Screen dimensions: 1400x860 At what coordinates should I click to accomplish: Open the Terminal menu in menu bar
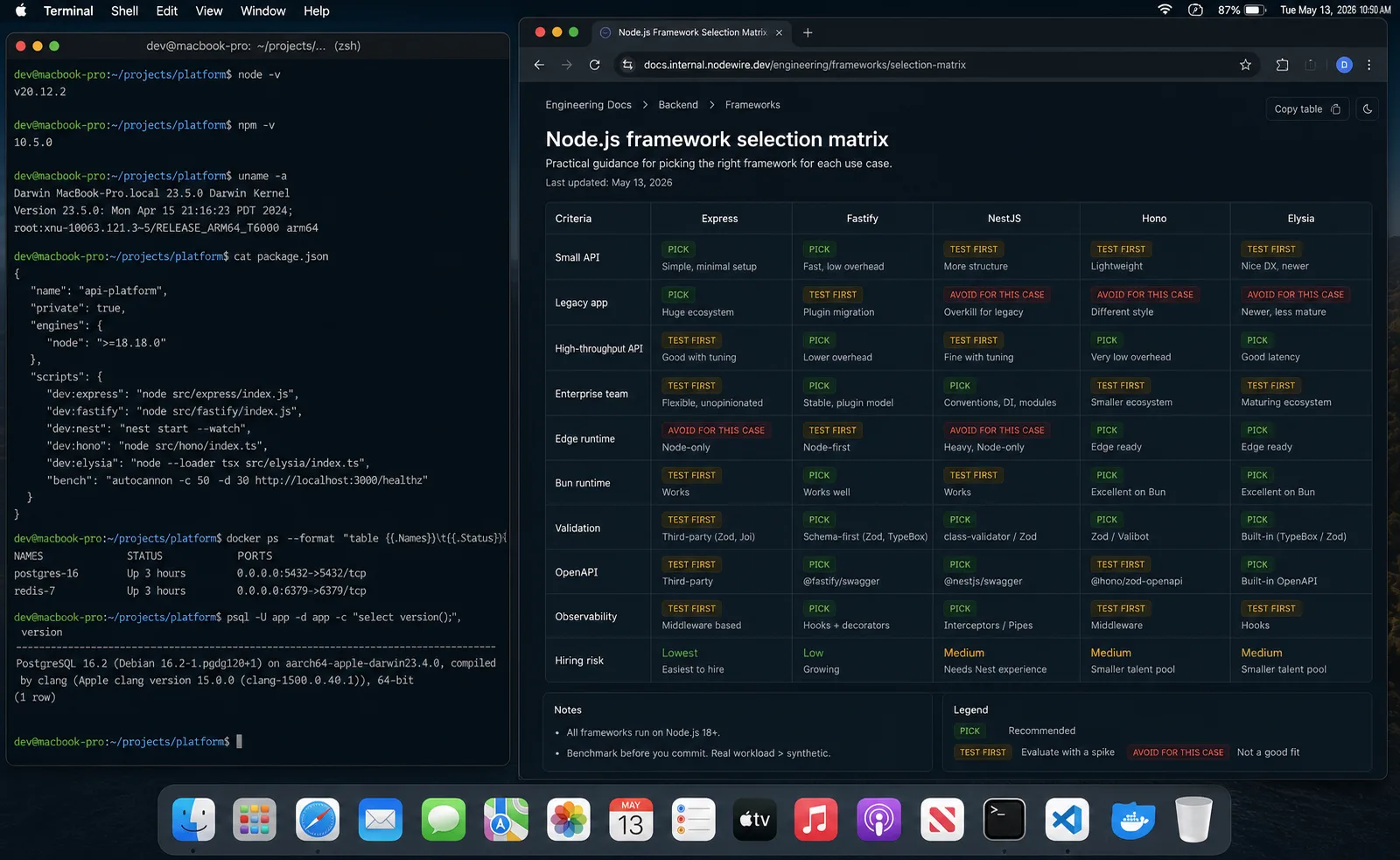pyautogui.click(x=68, y=10)
